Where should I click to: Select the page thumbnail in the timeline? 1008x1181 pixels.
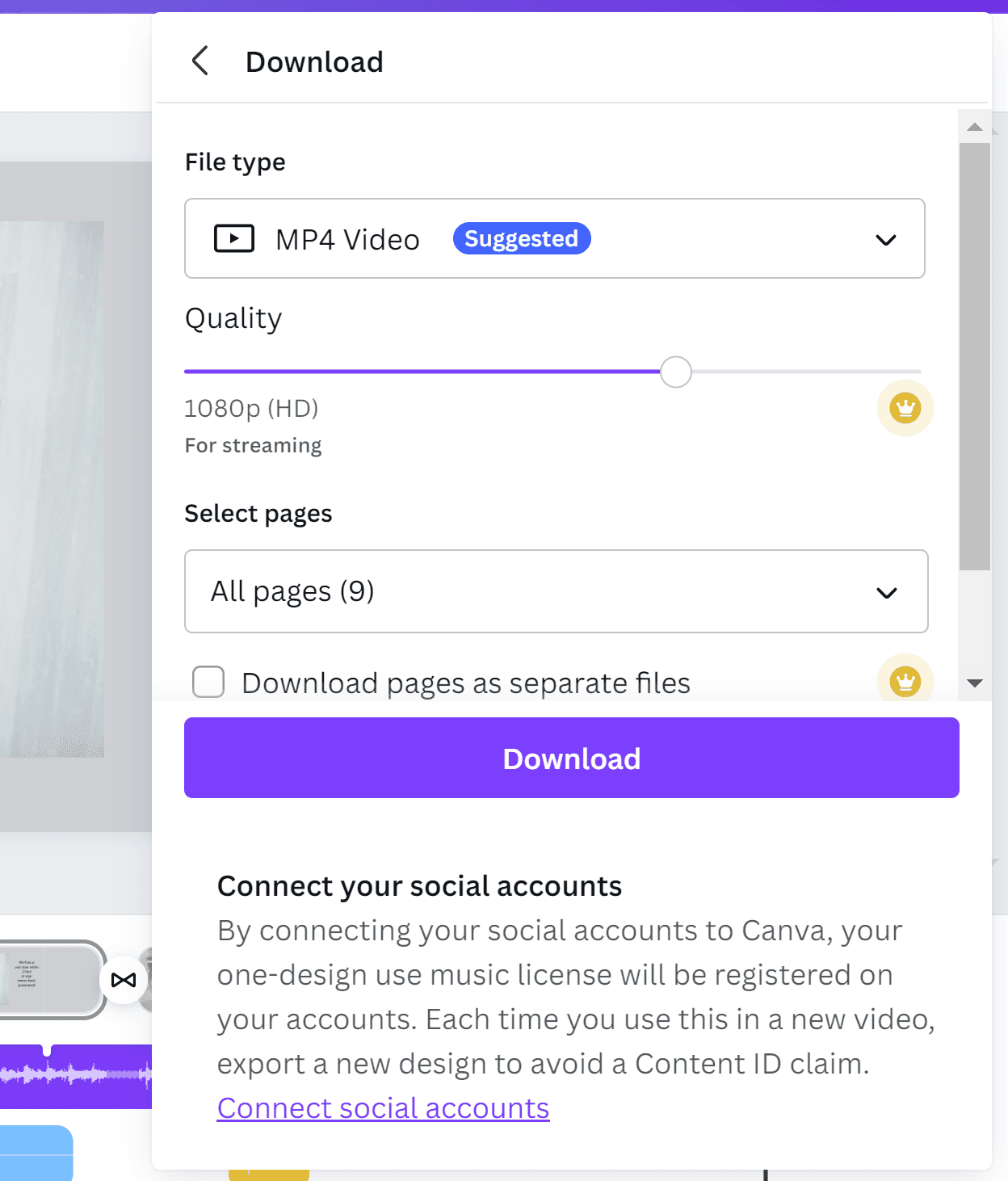tap(48, 979)
